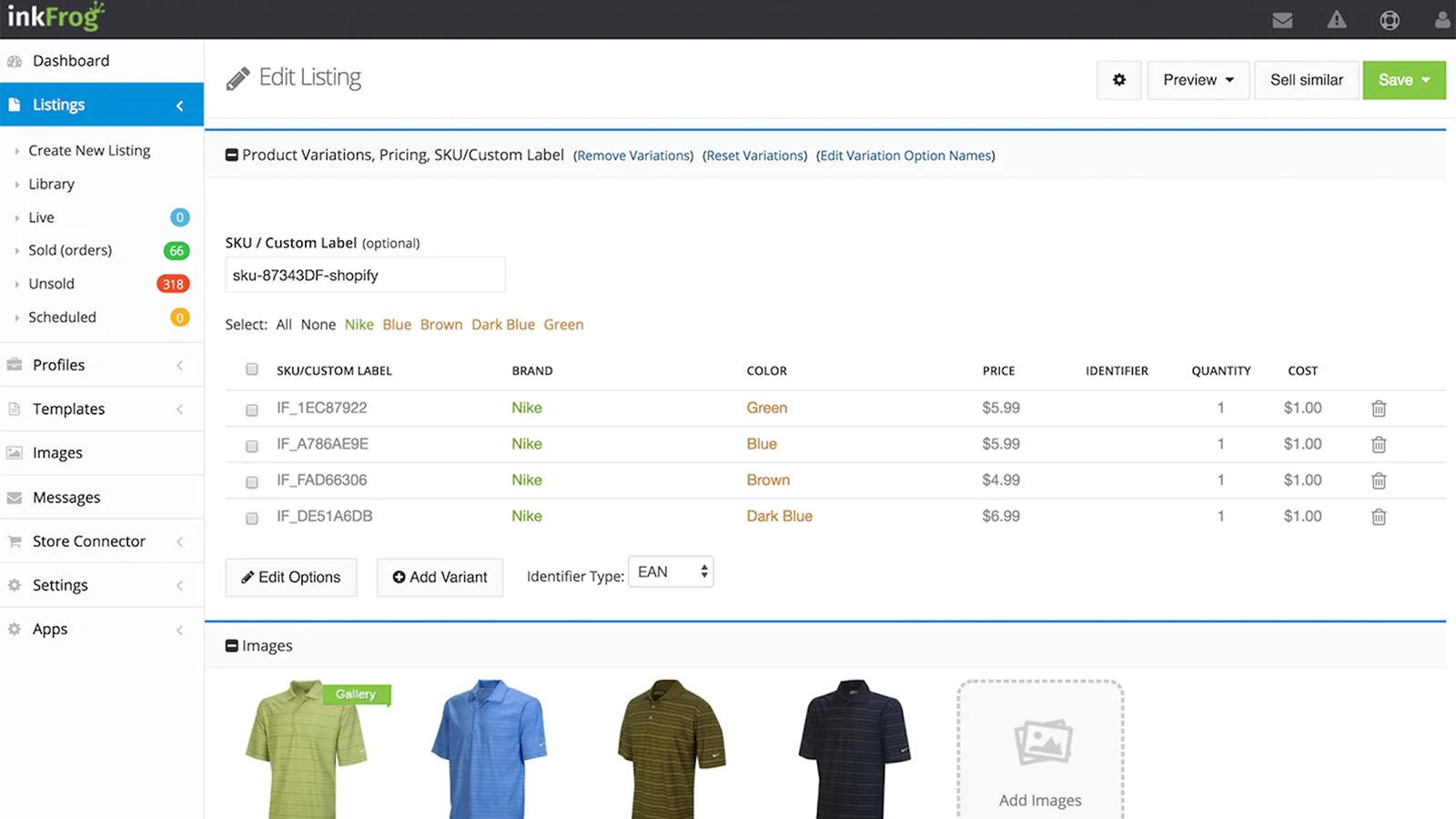
Task: Open the user account icon
Action: (x=1441, y=19)
